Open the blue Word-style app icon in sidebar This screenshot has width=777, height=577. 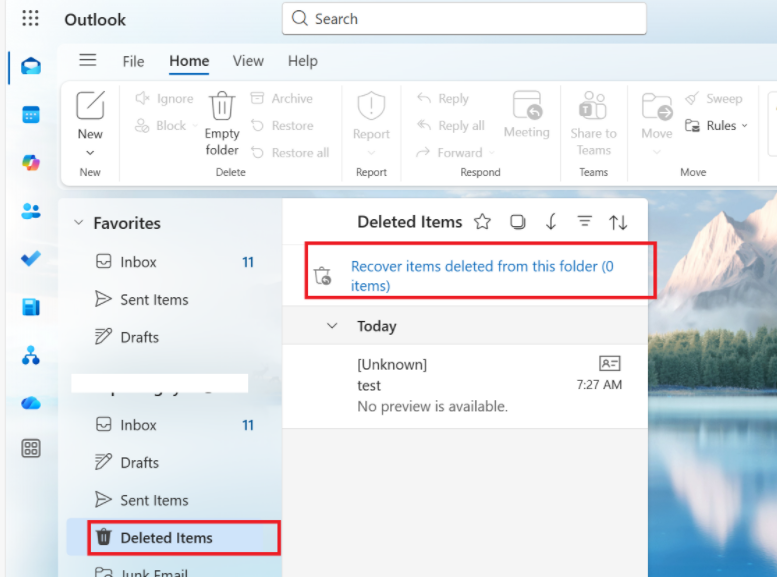coord(31,307)
